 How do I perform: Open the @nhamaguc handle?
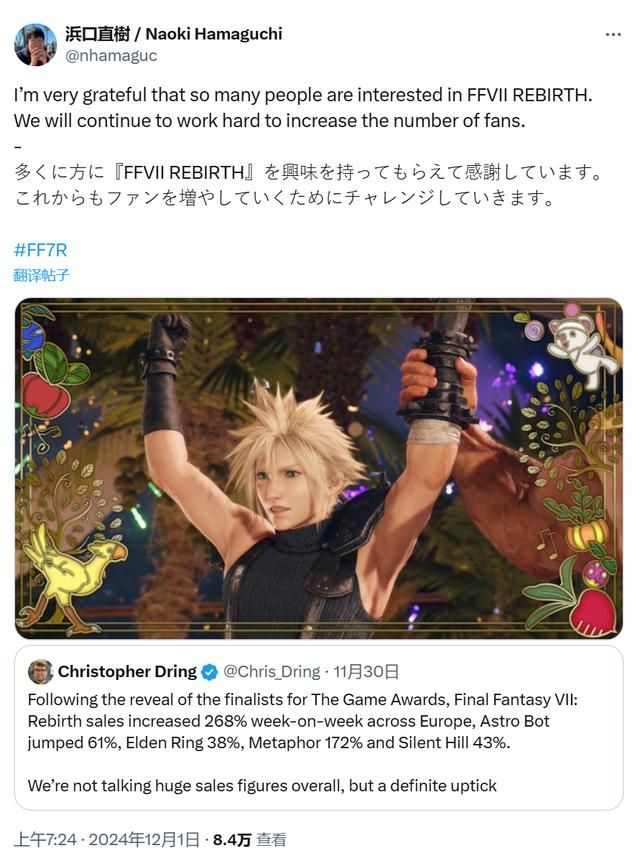click(111, 56)
